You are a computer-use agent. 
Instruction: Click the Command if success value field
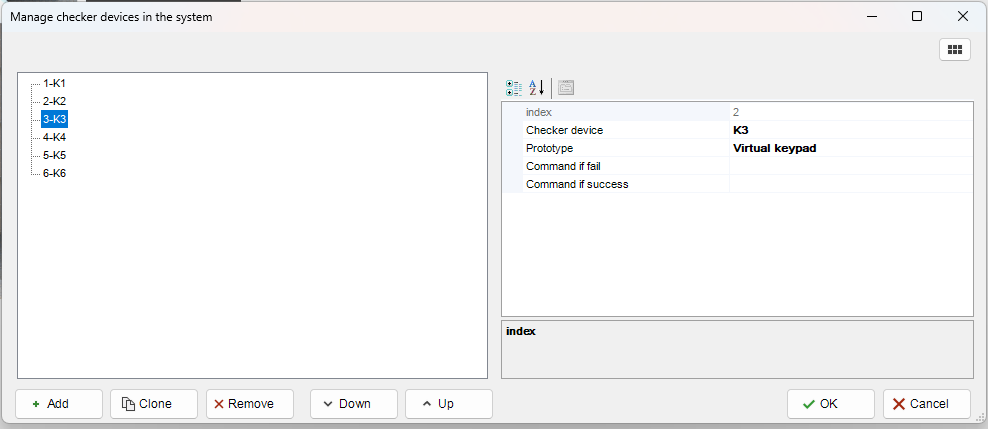tap(850, 184)
